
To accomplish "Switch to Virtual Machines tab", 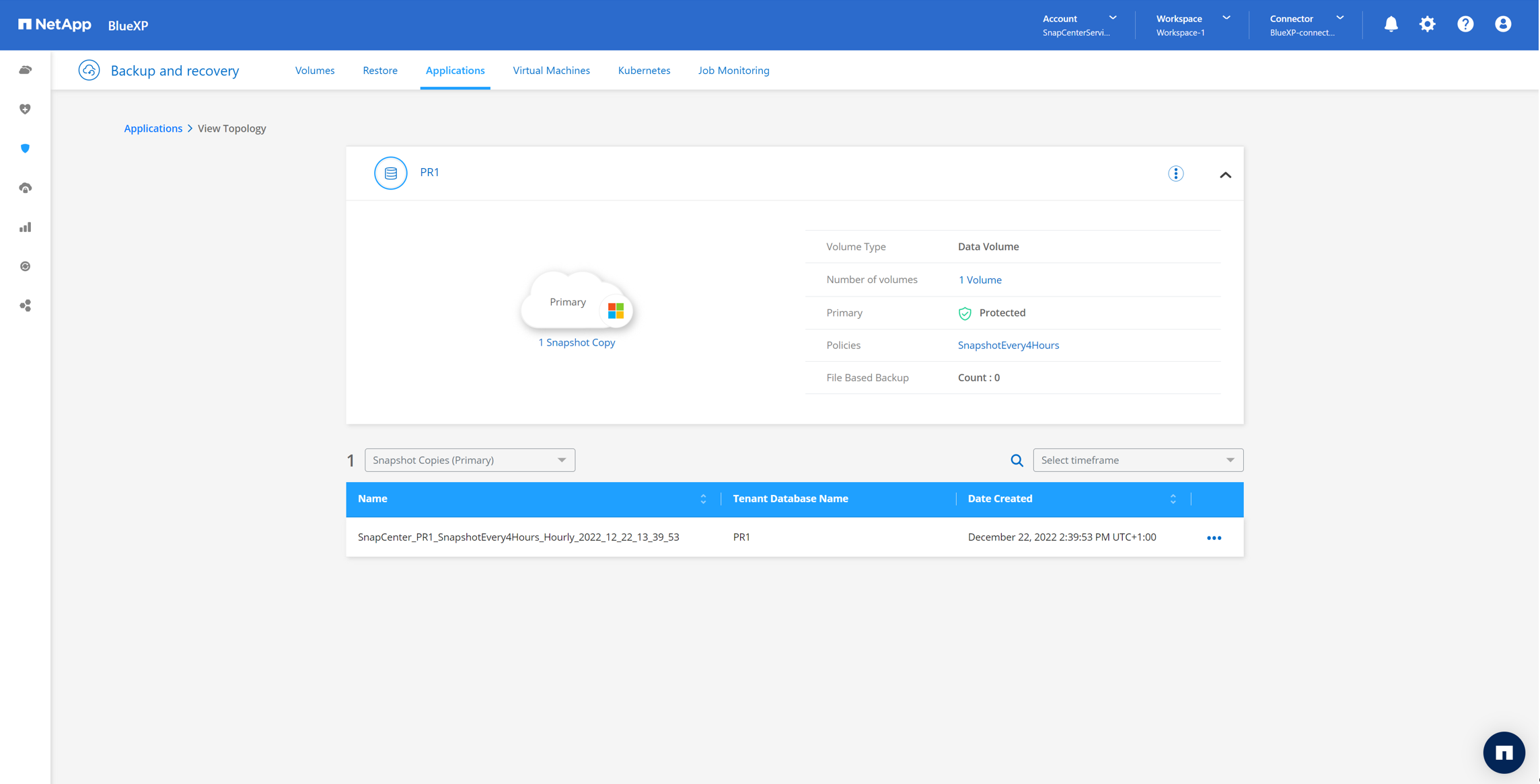I will 551,71.
